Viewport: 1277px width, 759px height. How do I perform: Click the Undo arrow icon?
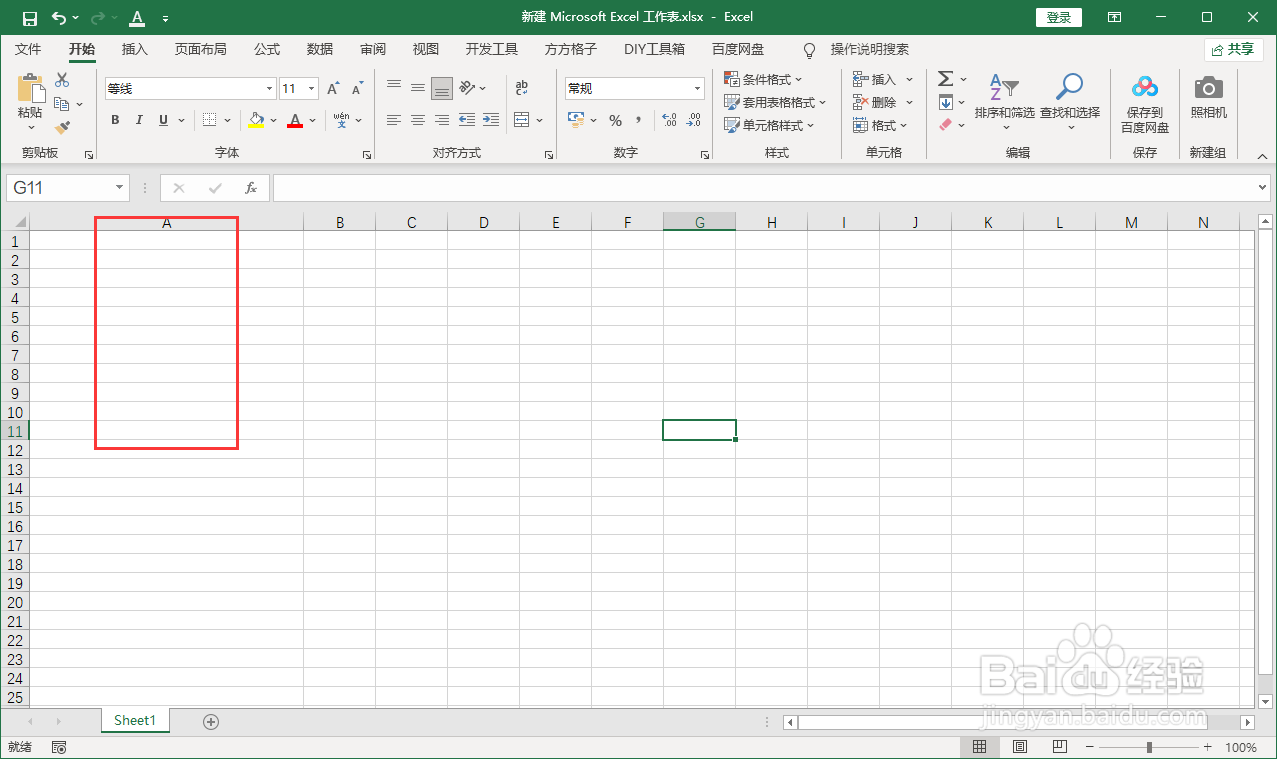[x=59, y=18]
